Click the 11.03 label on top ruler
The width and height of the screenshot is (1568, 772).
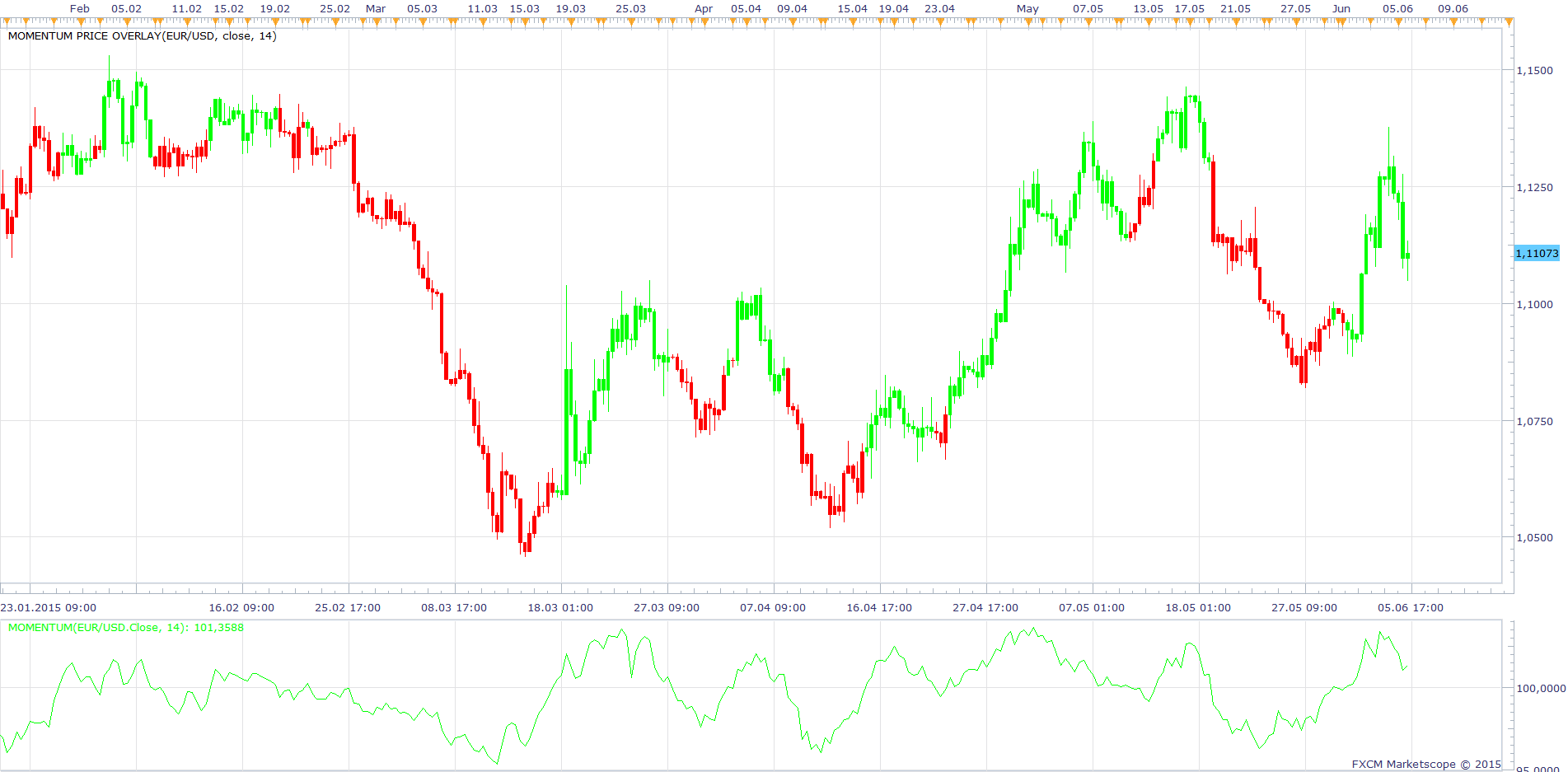click(x=483, y=9)
